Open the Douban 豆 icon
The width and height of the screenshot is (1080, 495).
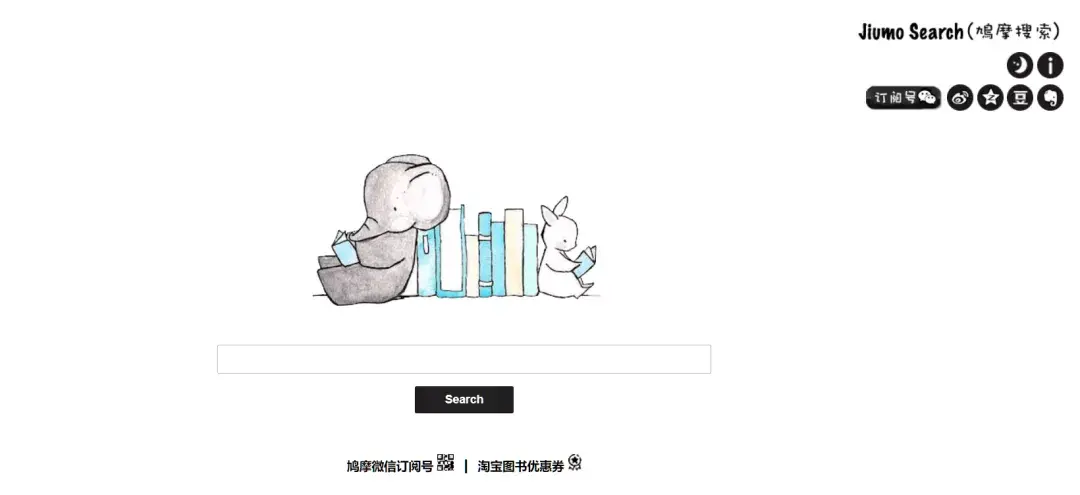pyautogui.click(x=1019, y=98)
